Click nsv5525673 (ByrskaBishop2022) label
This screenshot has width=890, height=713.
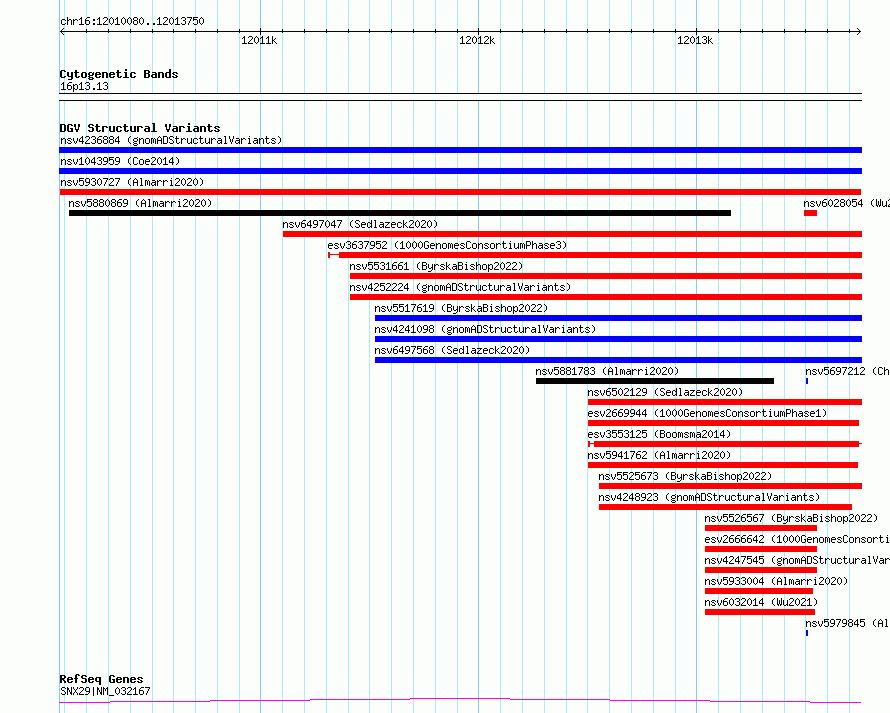[685, 476]
